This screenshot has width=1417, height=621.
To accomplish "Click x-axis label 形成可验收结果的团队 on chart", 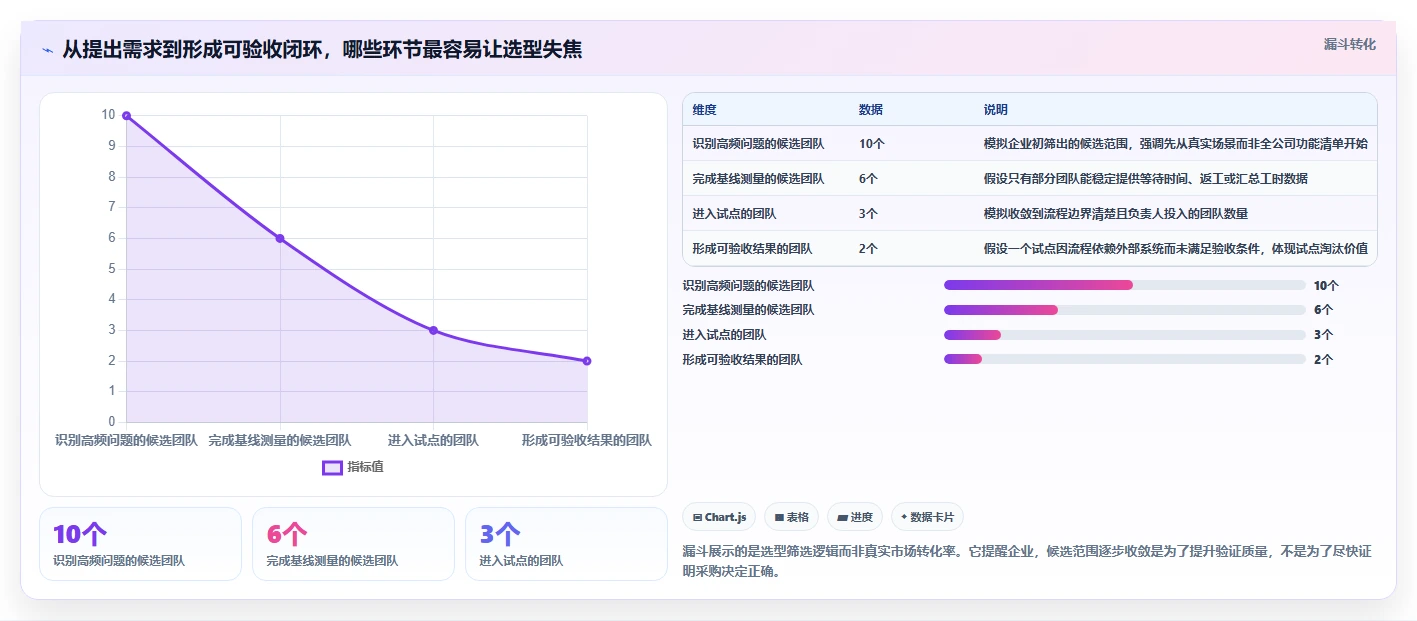I will [587, 440].
